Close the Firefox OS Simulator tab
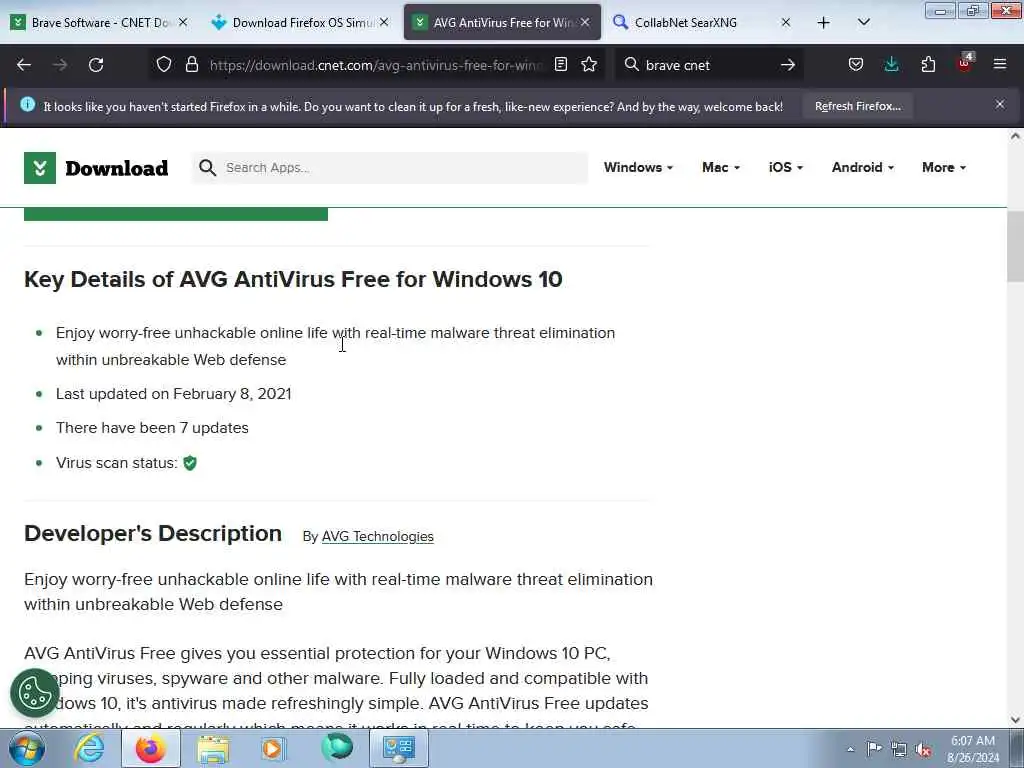This screenshot has height=768, width=1024. pos(384,22)
